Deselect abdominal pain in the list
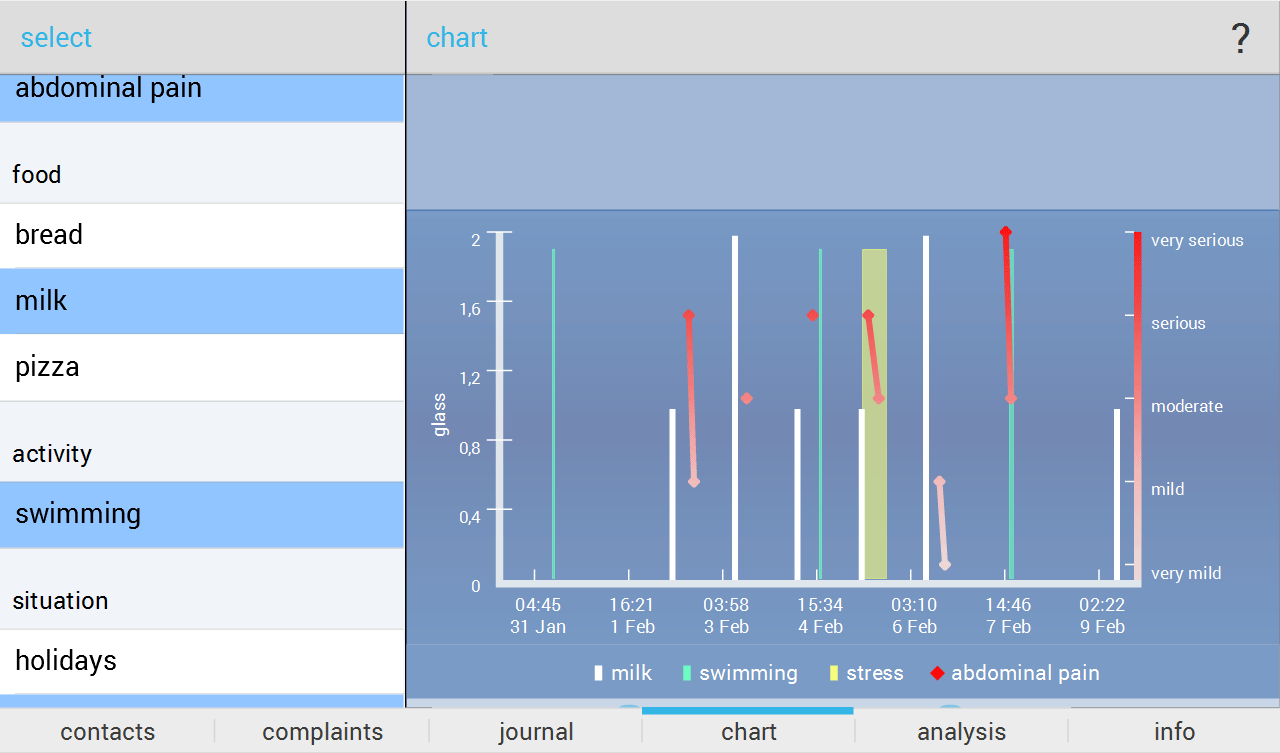This screenshot has height=753, width=1280. [202, 98]
